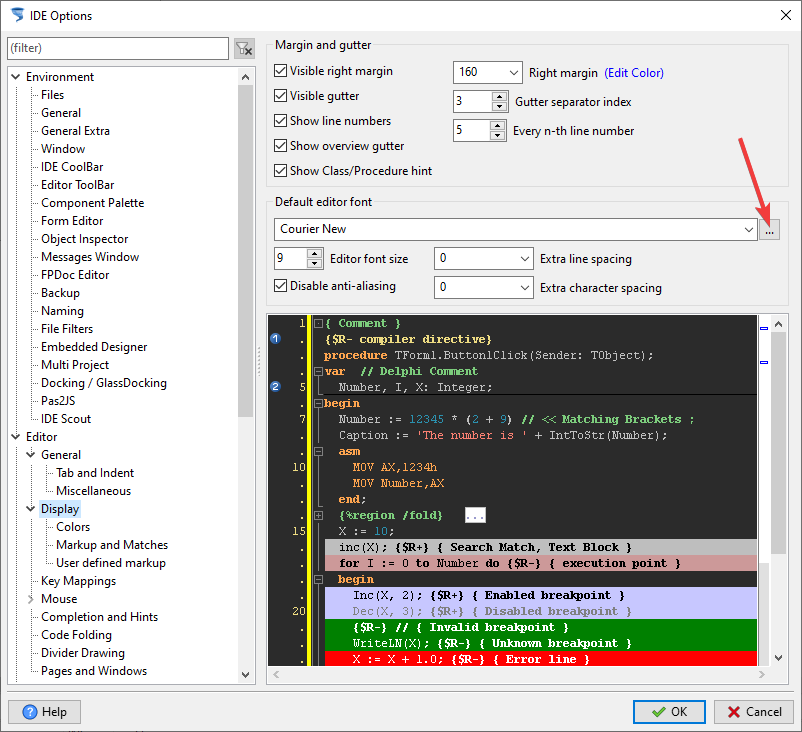Open the Extra line spacing dropdown
Screen dimensions: 802x732
click(x=524, y=259)
